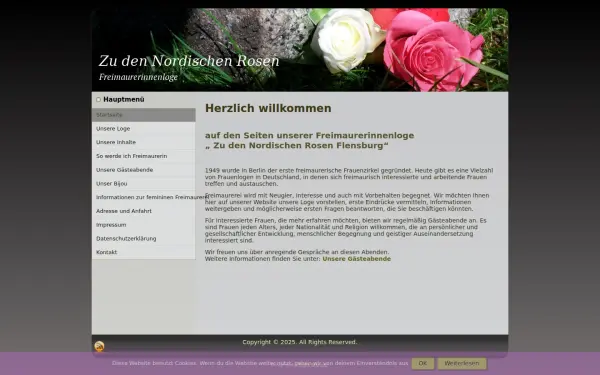This screenshot has width=600, height=375.
Task: Open Informationen zur femininen Freimaurerei
Action: click(x=143, y=197)
